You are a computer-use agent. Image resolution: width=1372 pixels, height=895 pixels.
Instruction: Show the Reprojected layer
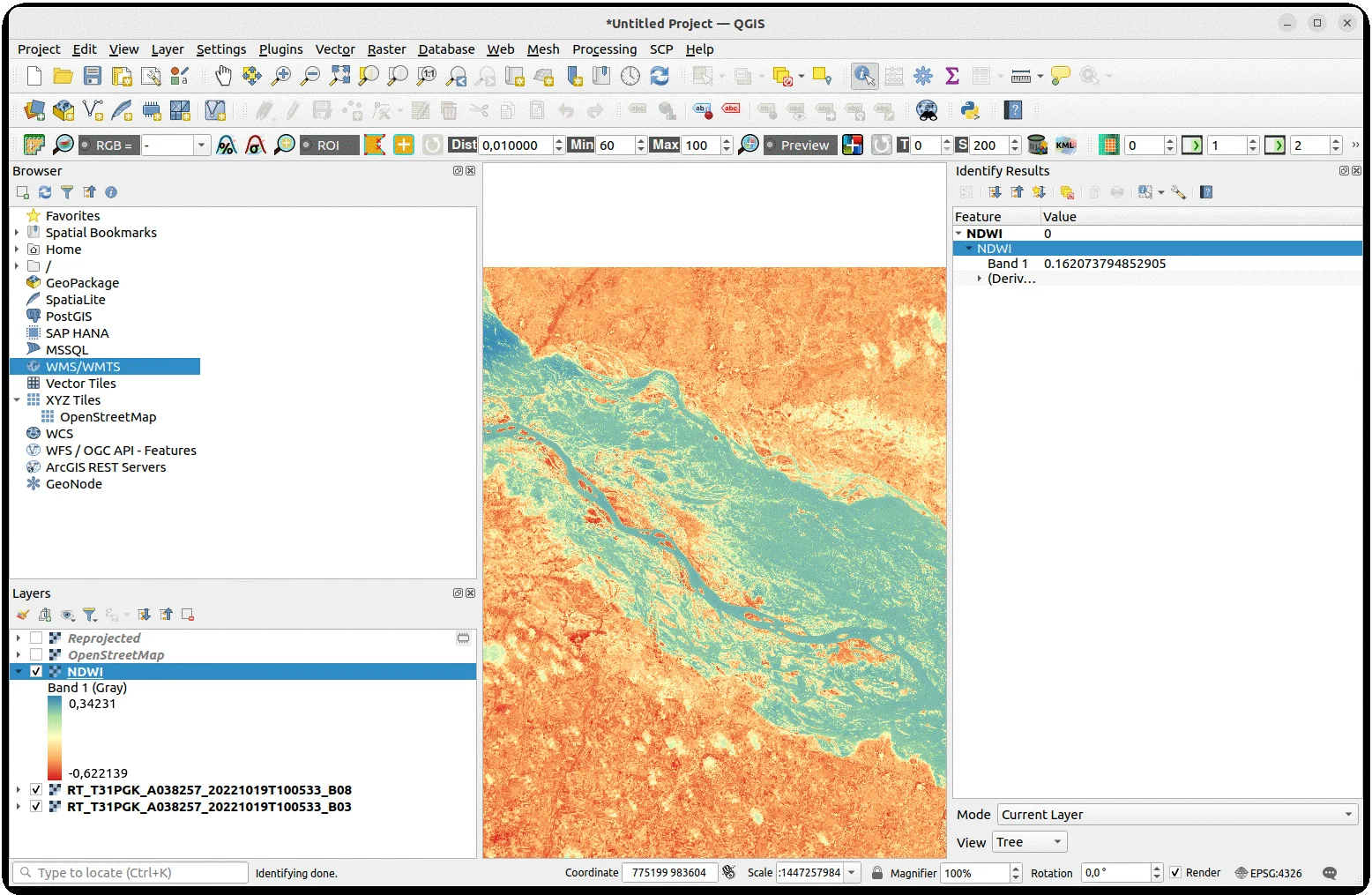tap(36, 637)
